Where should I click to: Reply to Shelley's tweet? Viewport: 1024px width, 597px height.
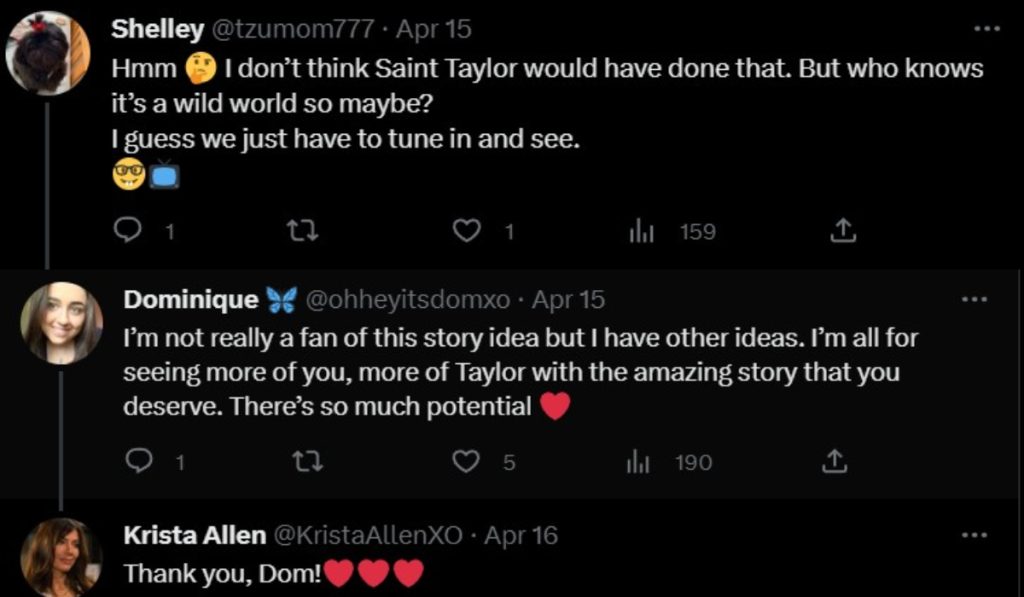coord(127,231)
